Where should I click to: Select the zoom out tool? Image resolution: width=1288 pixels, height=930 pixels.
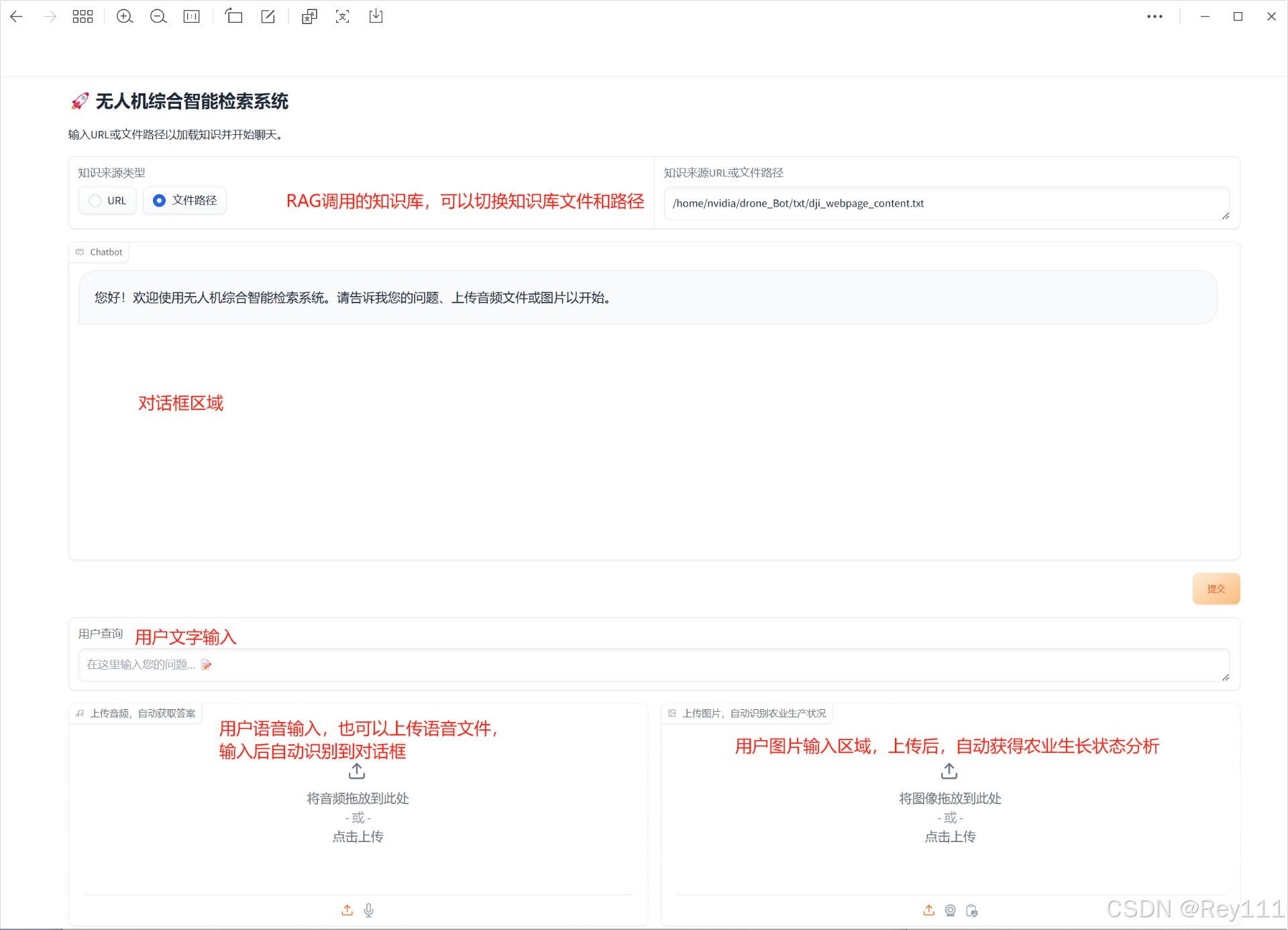(x=158, y=16)
